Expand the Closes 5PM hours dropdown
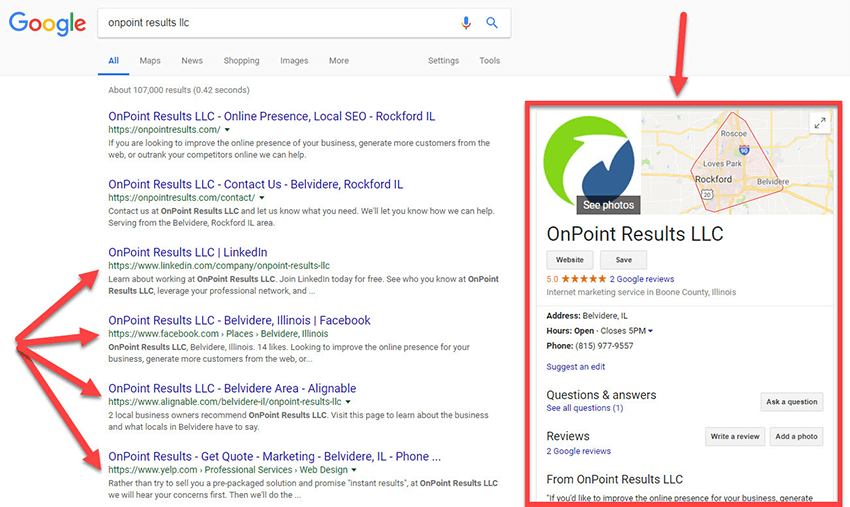Screen dimensions: 850x507 [651, 331]
